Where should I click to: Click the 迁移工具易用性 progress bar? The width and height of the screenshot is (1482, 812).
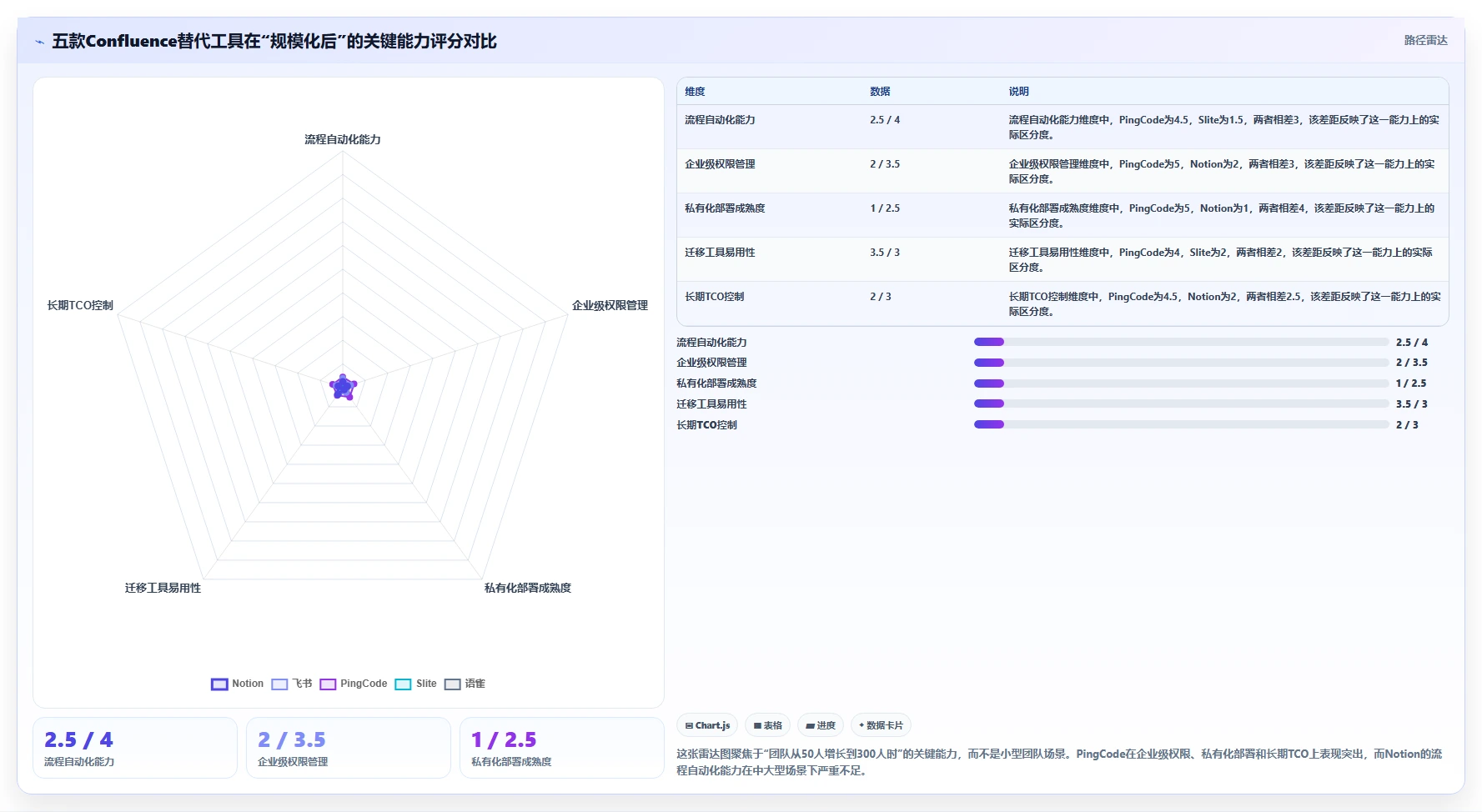(x=1181, y=403)
